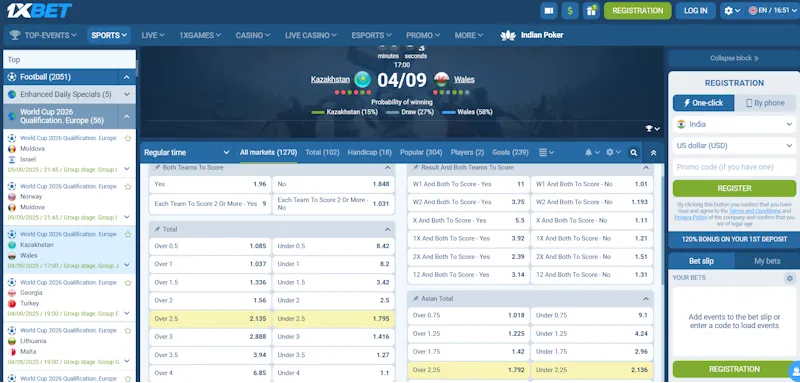This screenshot has width=800, height=383.
Task: Open markets settings gear
Action: pyautogui.click(x=613, y=152)
